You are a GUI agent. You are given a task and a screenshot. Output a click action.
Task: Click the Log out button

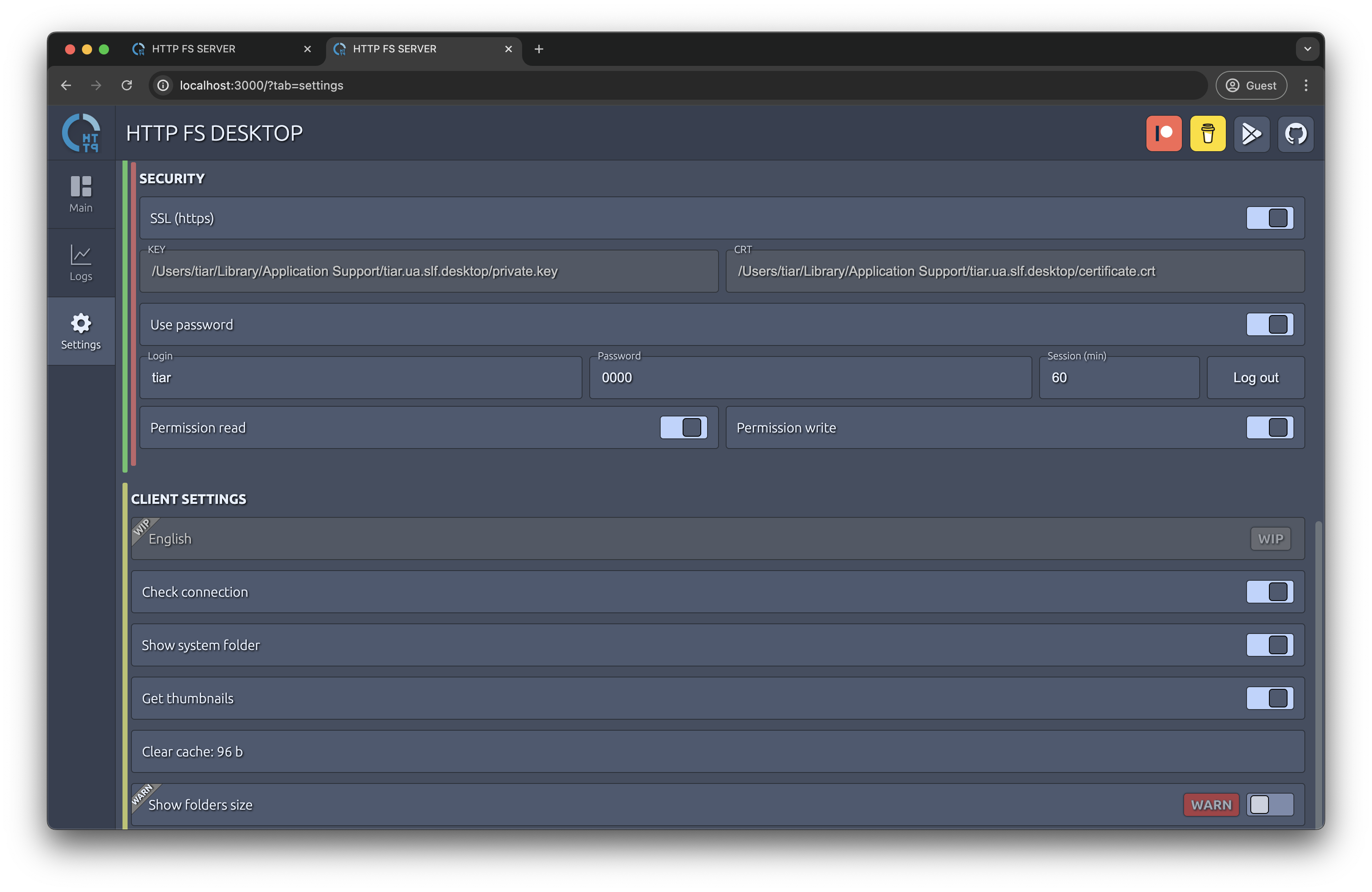pyautogui.click(x=1255, y=378)
